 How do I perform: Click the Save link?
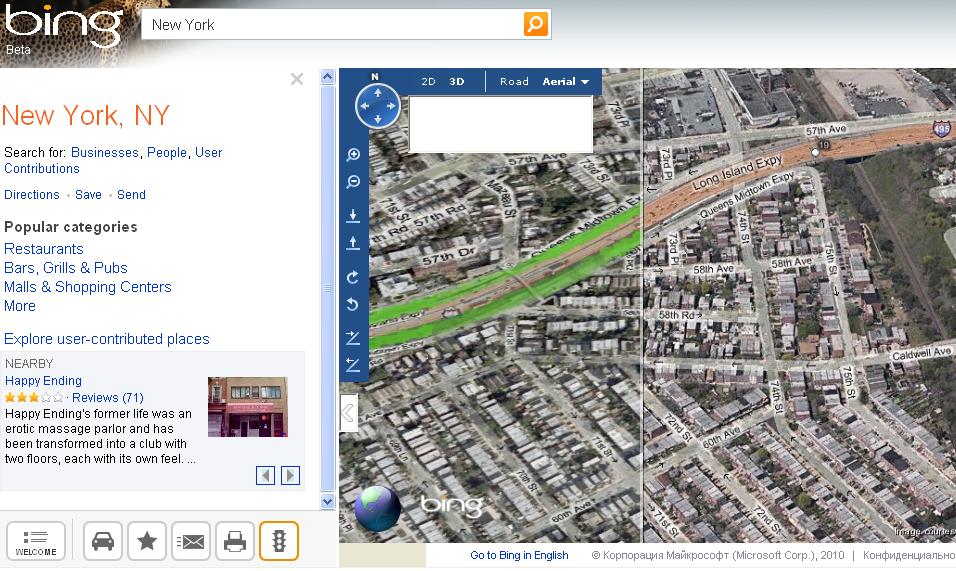tap(88, 194)
